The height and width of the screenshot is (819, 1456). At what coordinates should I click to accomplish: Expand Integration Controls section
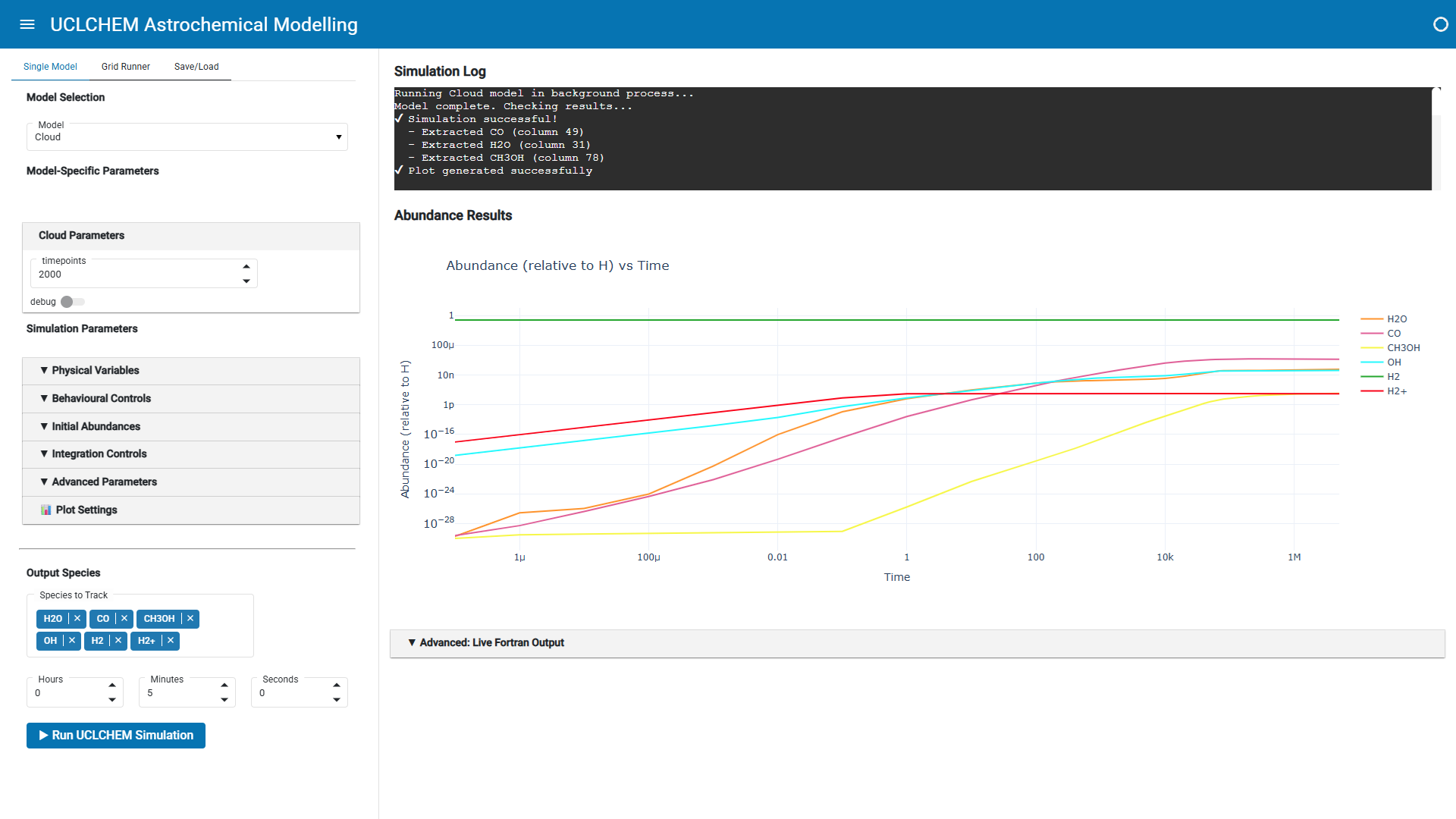tap(191, 454)
